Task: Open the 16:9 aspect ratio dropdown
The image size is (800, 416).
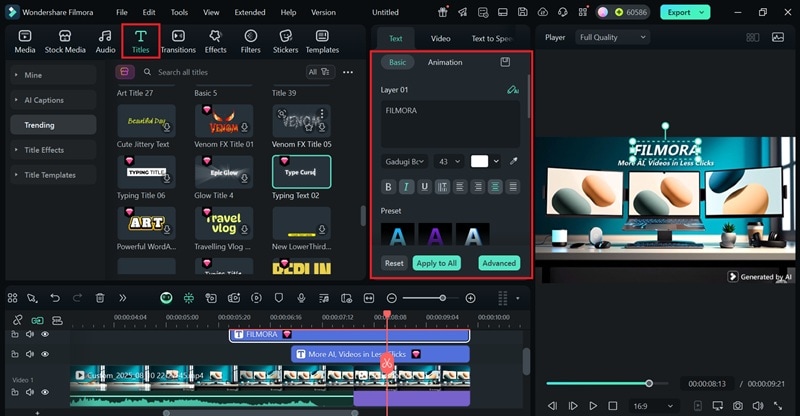Action: (653, 406)
